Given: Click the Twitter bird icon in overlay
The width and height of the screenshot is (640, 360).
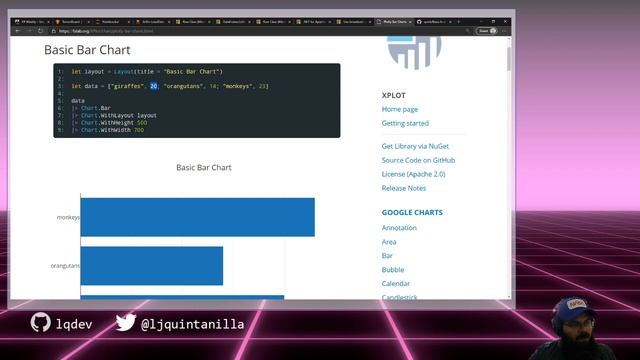Looking at the screenshot, I should 126,322.
